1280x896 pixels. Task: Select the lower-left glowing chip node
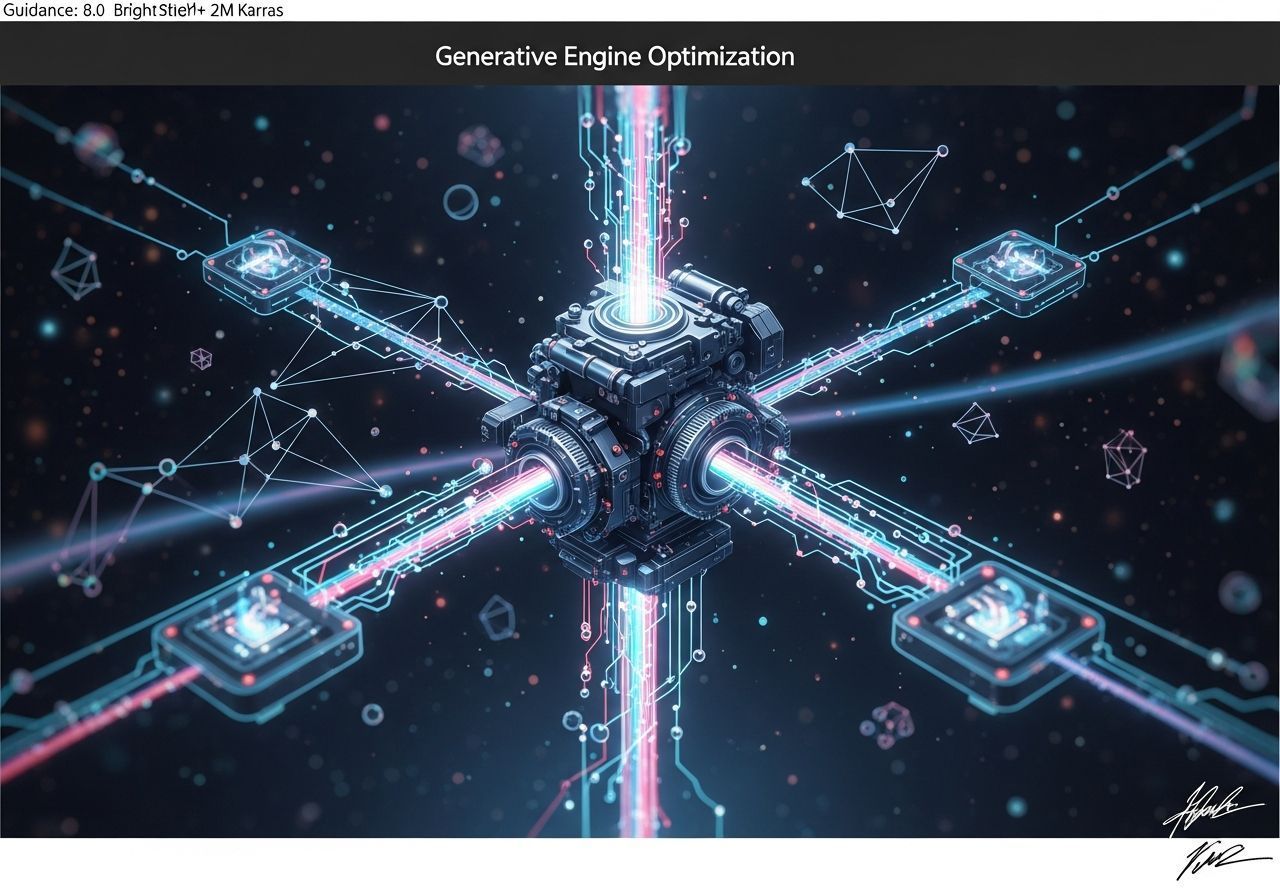point(256,628)
